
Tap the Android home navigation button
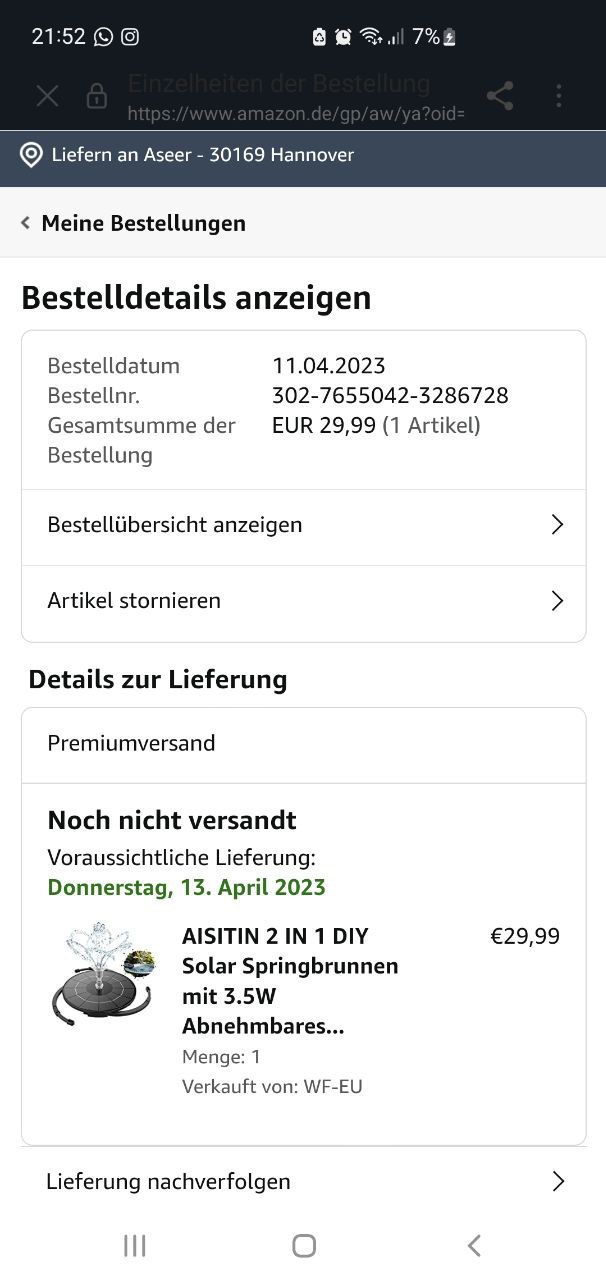coord(304,1245)
